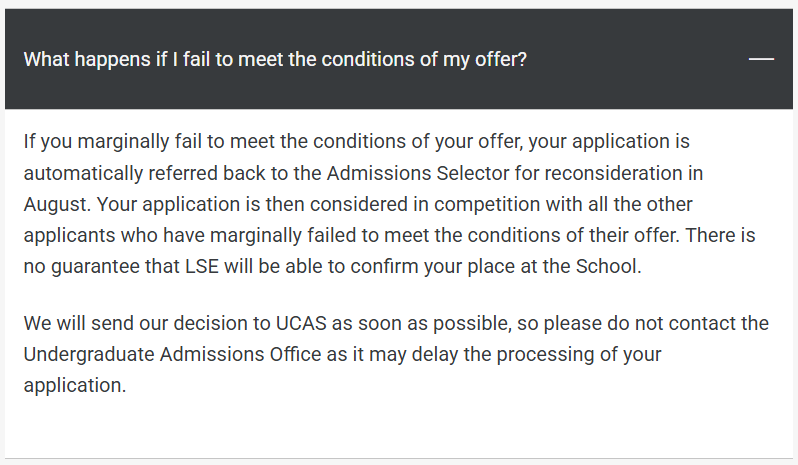The image size is (798, 465).
Task: Click the words 'no guarantee' in the paragraph
Action: tap(81, 267)
